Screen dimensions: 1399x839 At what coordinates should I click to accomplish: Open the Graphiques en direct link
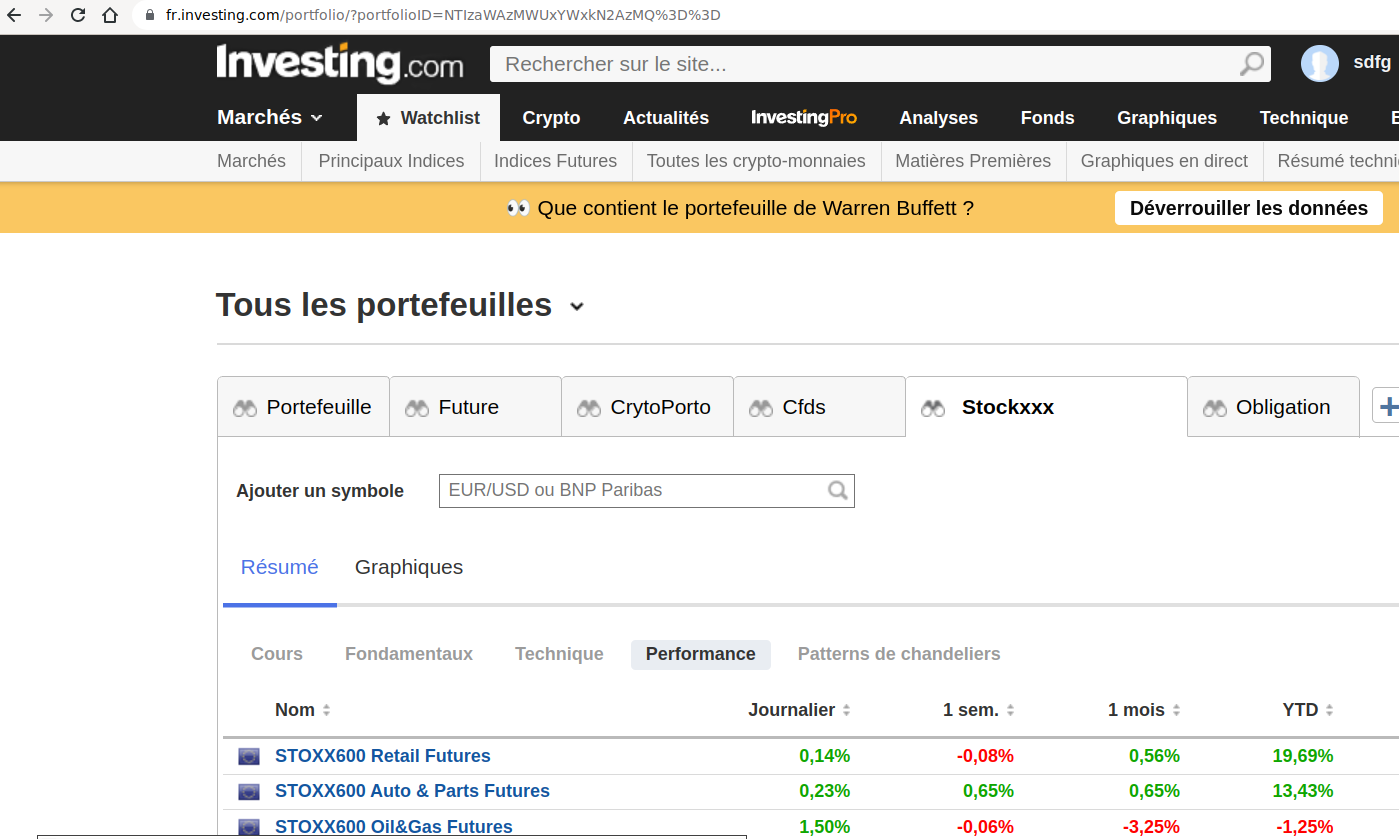1164,161
